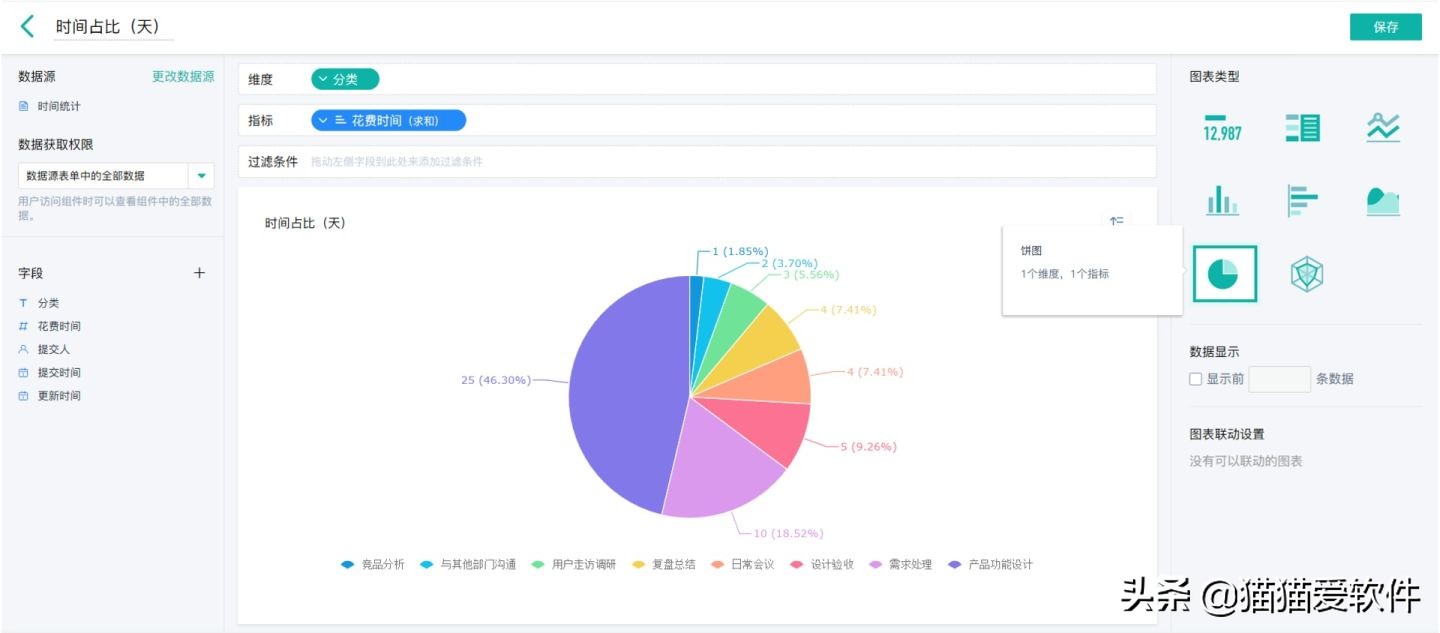
Task: Click the 更改数据源 link
Action: click(183, 76)
